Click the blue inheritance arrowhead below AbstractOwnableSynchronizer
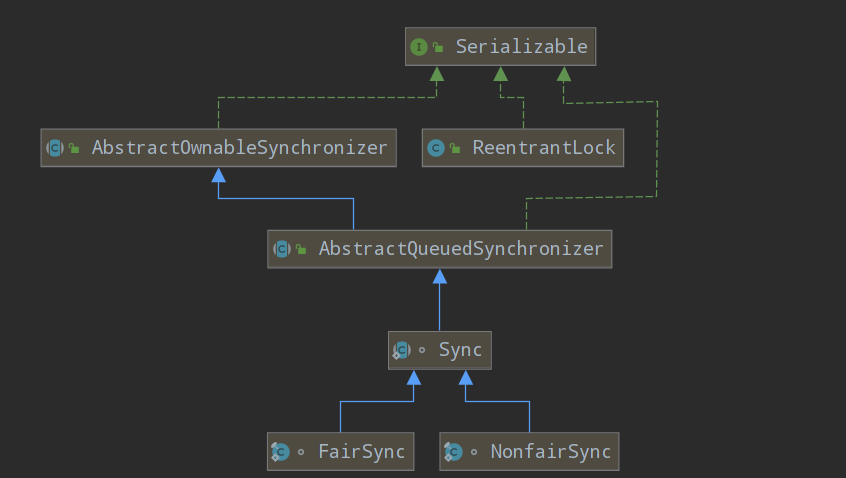The image size is (846, 478). 218,175
